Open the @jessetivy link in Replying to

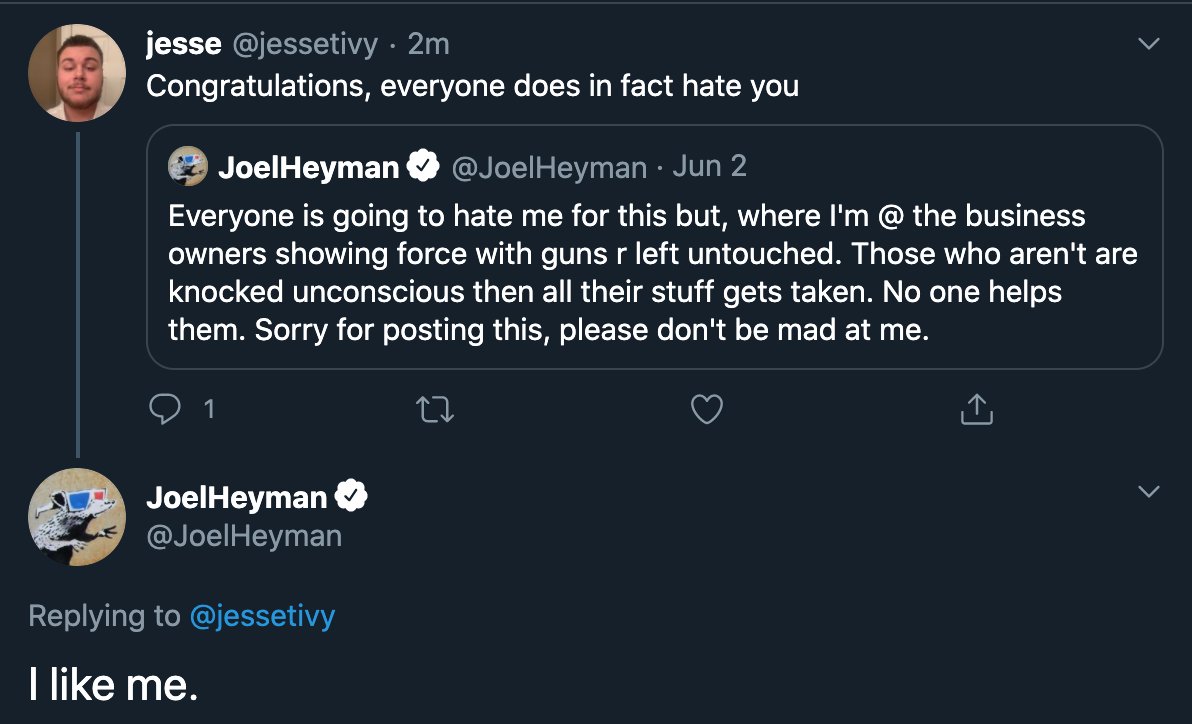[262, 616]
